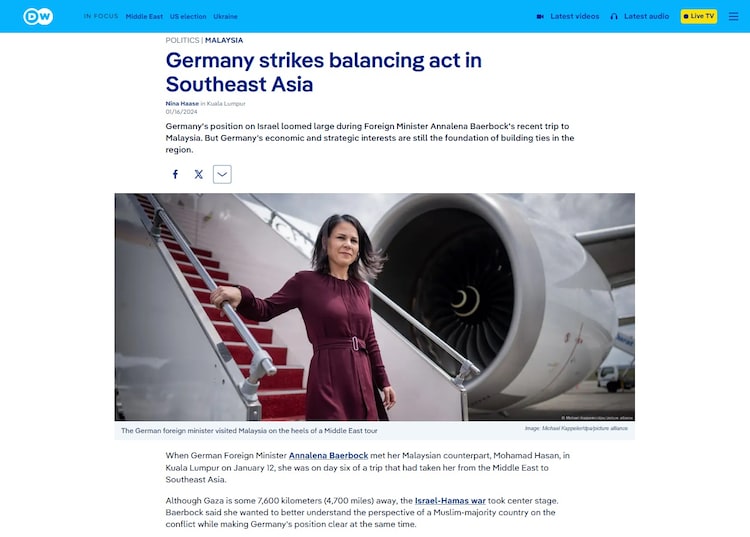This screenshot has height=537, width=750.
Task: Open the POLITICS section link
Action: [x=182, y=40]
